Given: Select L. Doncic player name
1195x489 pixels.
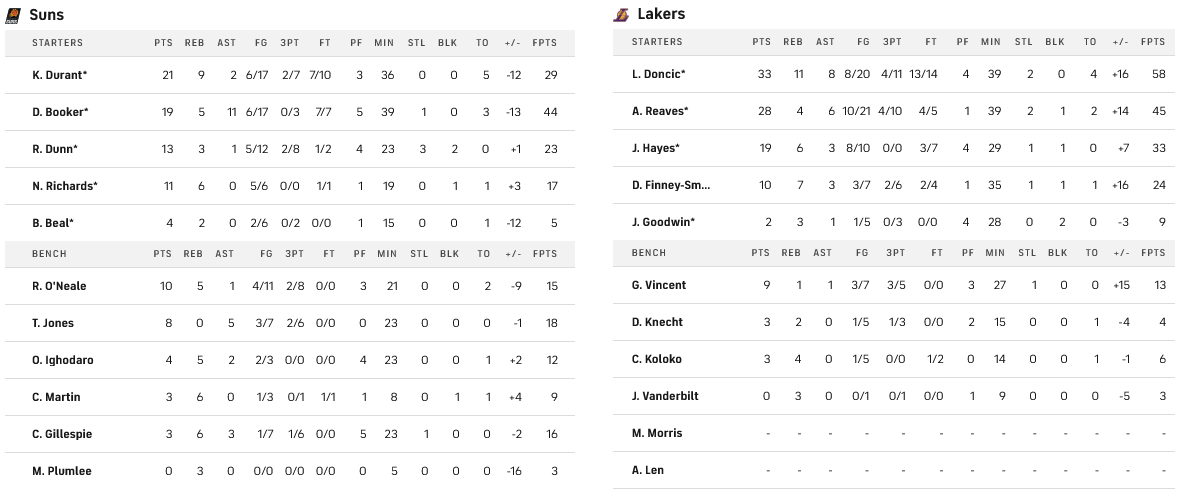Looking at the screenshot, I should pos(659,74).
